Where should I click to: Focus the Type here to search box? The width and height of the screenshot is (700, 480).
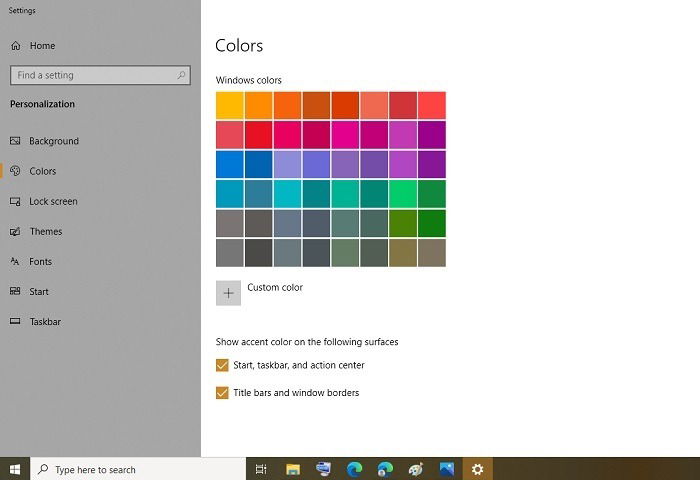click(x=138, y=469)
